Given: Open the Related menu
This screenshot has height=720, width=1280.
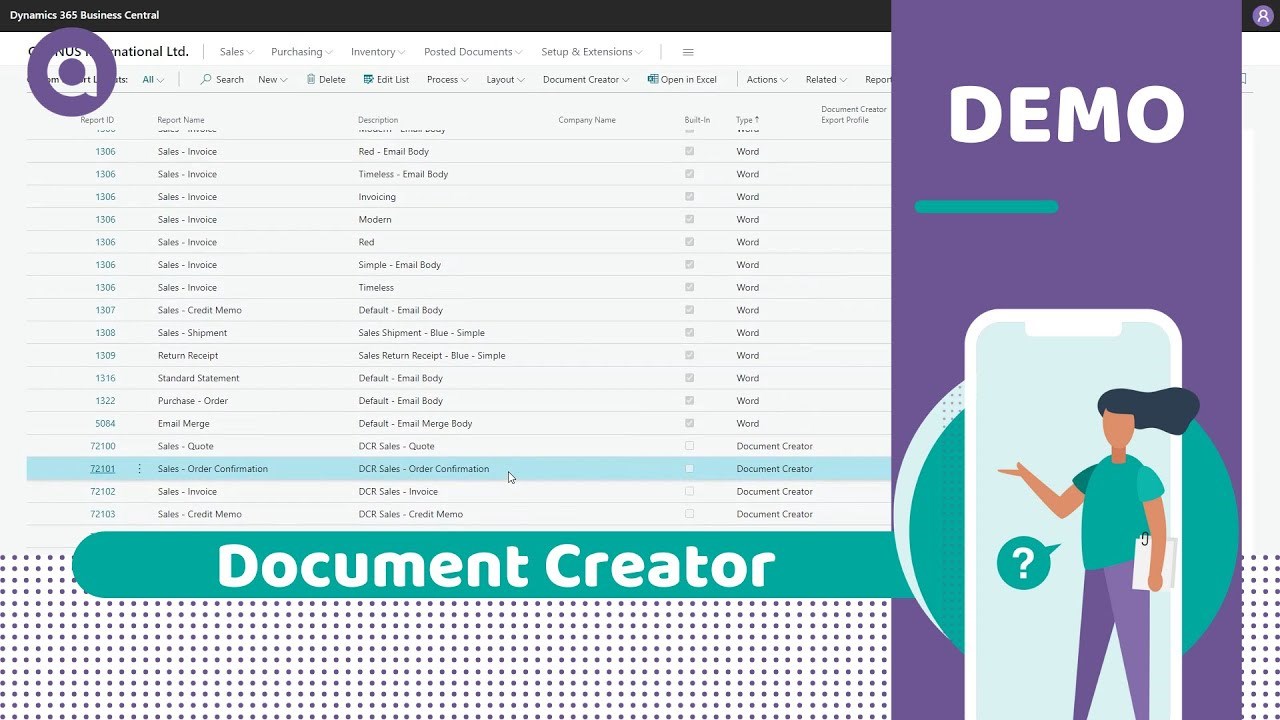Looking at the screenshot, I should (x=826, y=80).
